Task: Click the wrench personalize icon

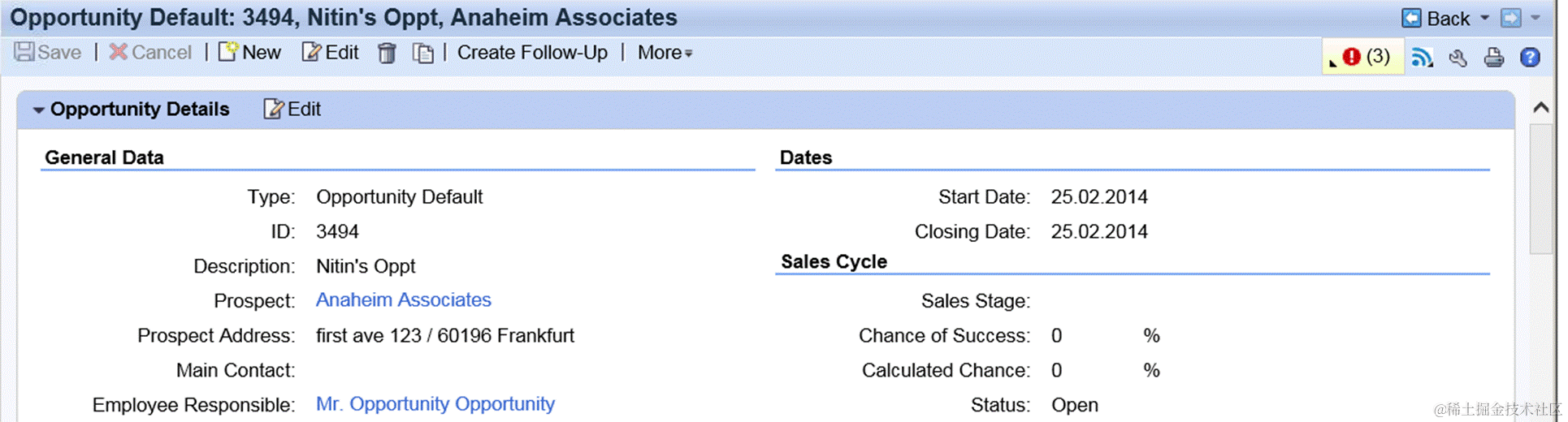Action: [x=1458, y=58]
